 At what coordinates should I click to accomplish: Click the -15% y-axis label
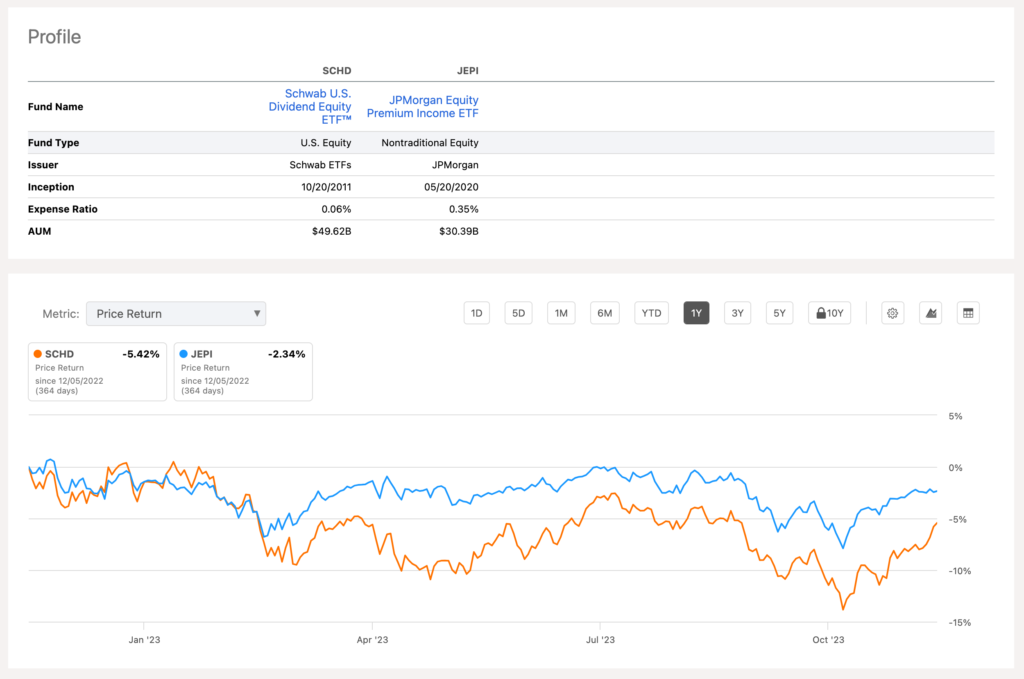pyautogui.click(x=959, y=623)
